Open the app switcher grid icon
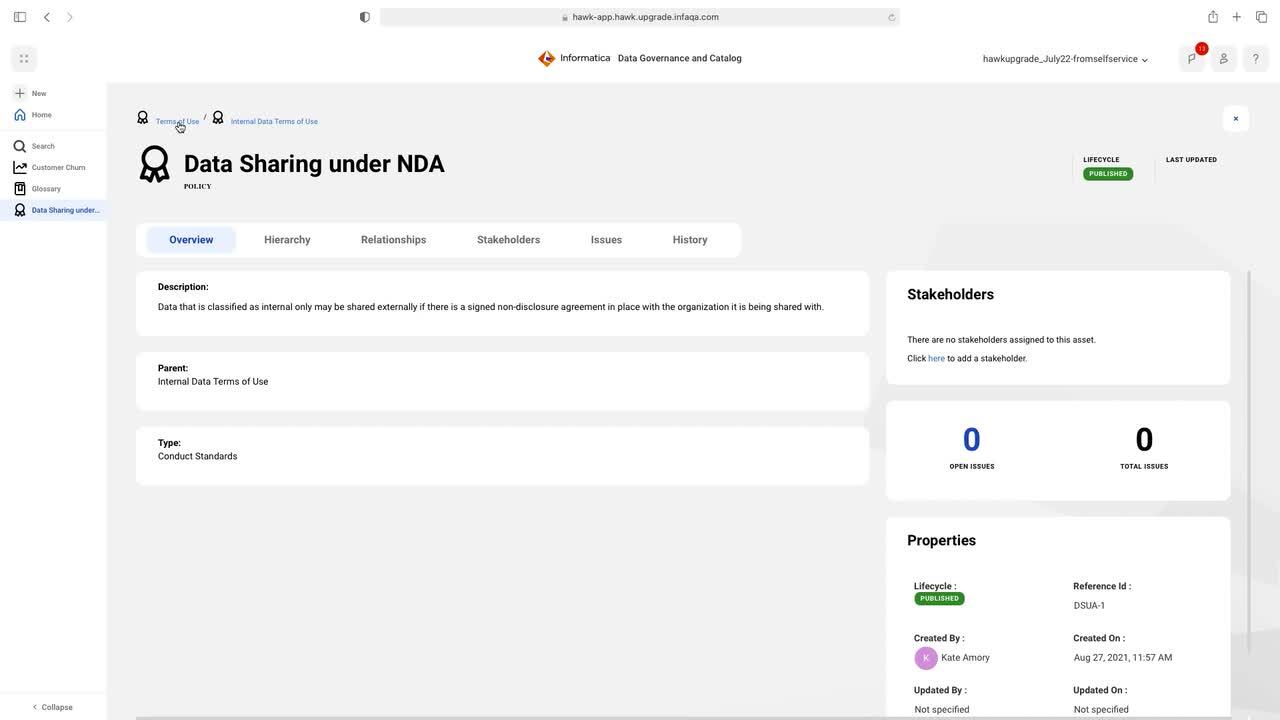The height and width of the screenshot is (720, 1280). pos(24,59)
